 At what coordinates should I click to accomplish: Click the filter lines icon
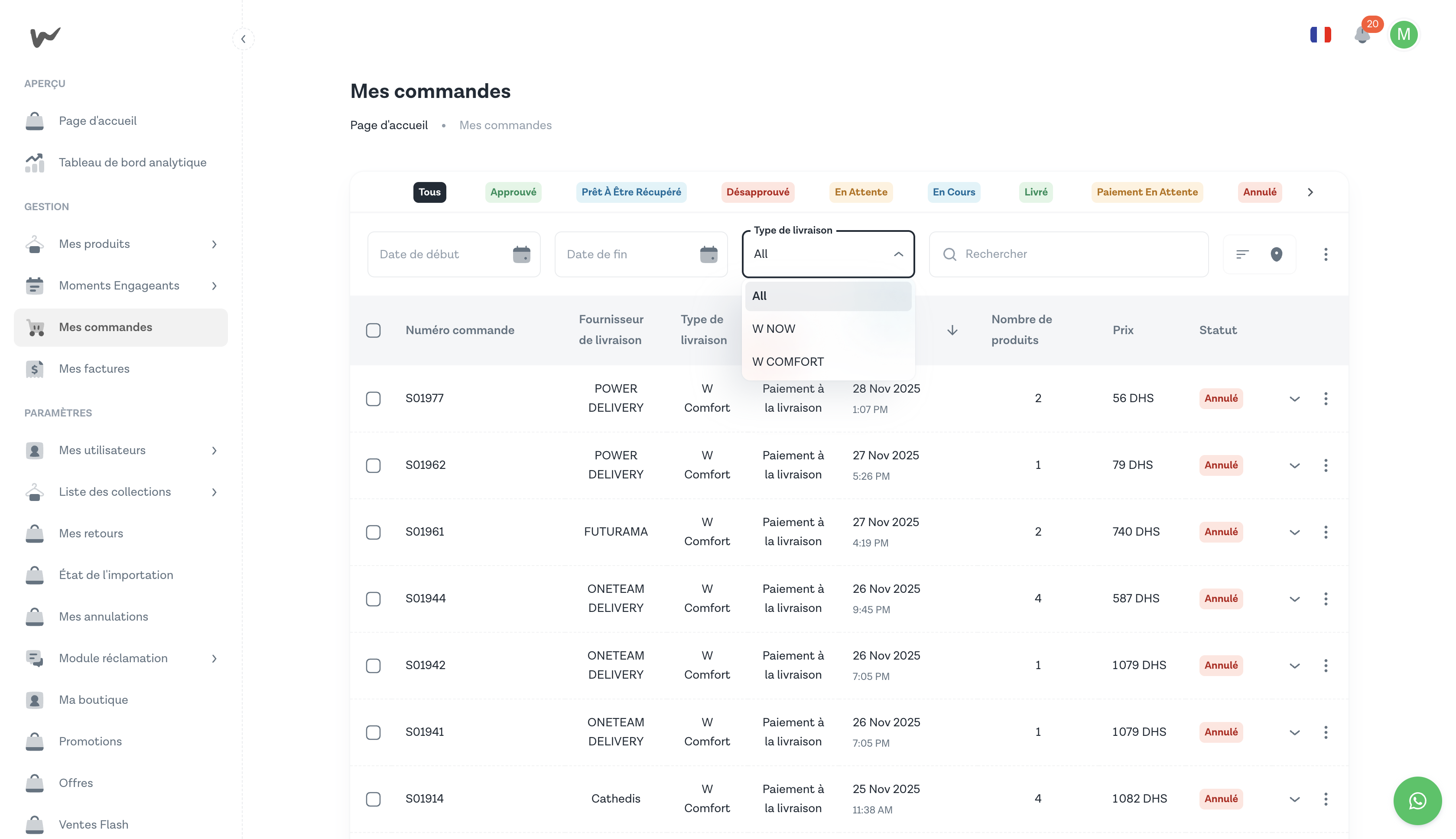click(1241, 254)
